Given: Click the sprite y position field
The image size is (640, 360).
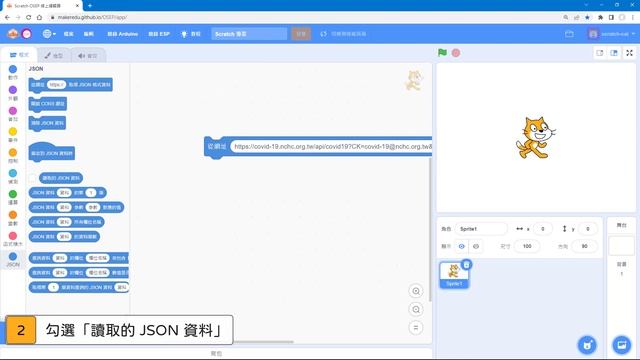Looking at the screenshot, I should click(588, 229).
